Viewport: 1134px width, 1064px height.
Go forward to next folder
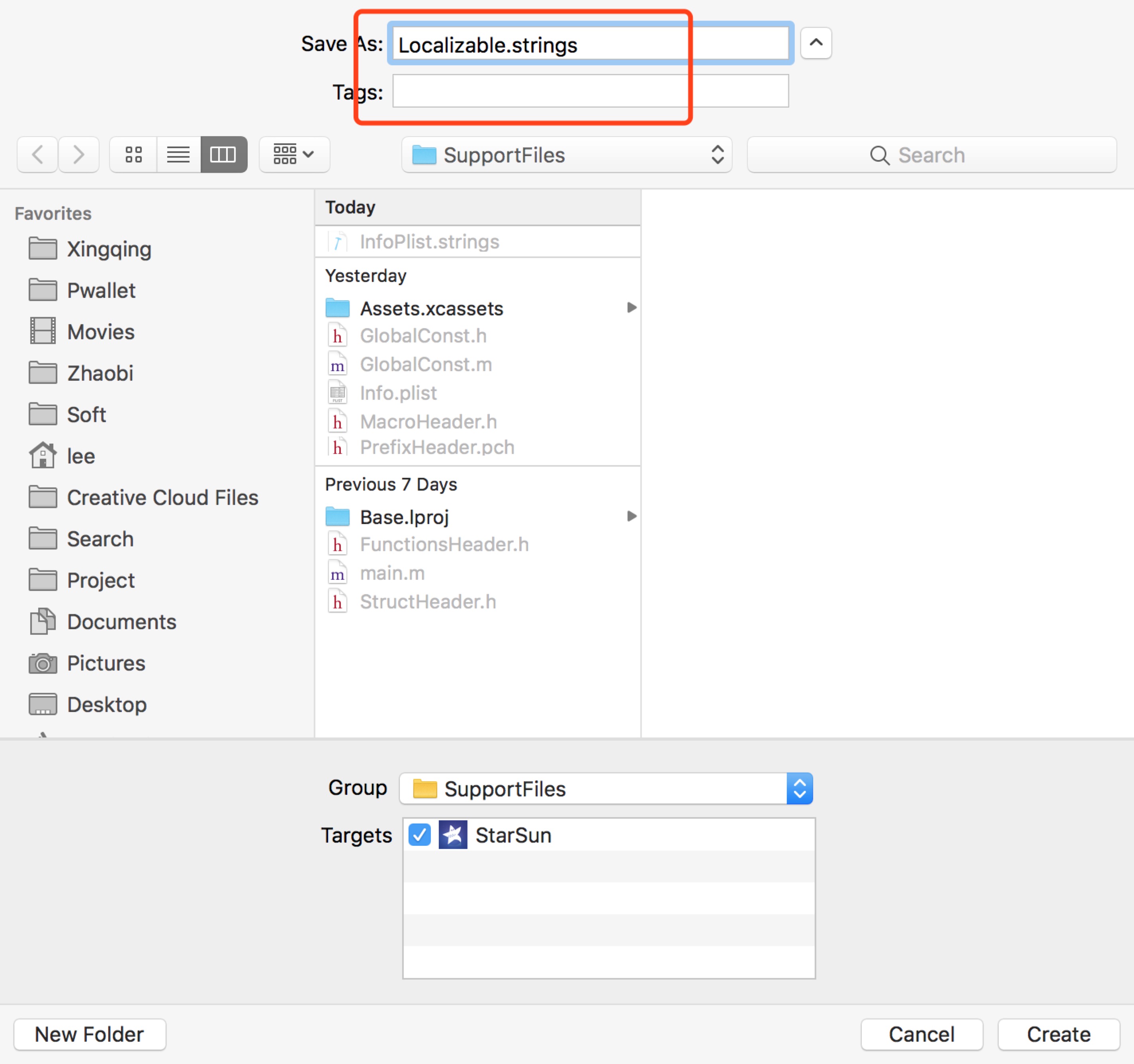click(79, 155)
